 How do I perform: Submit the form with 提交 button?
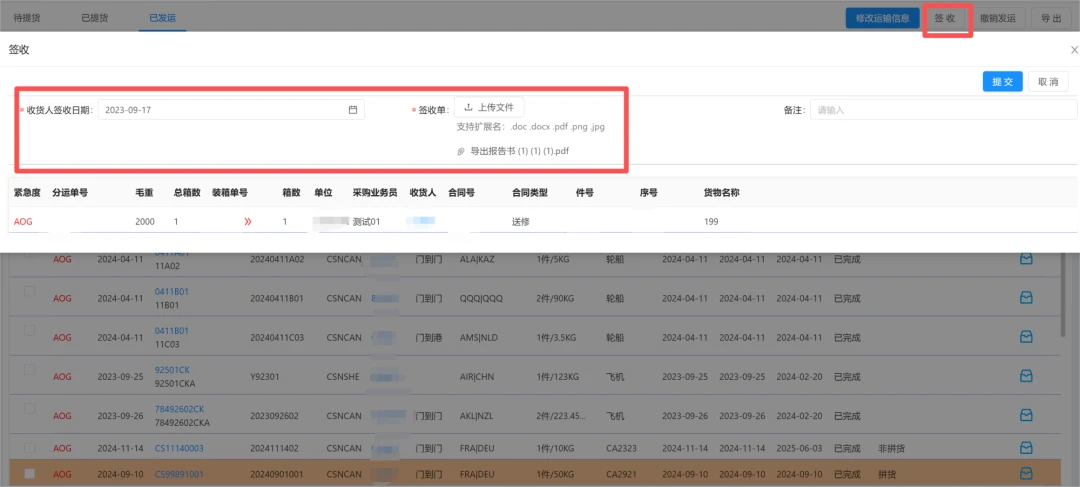pos(1002,82)
